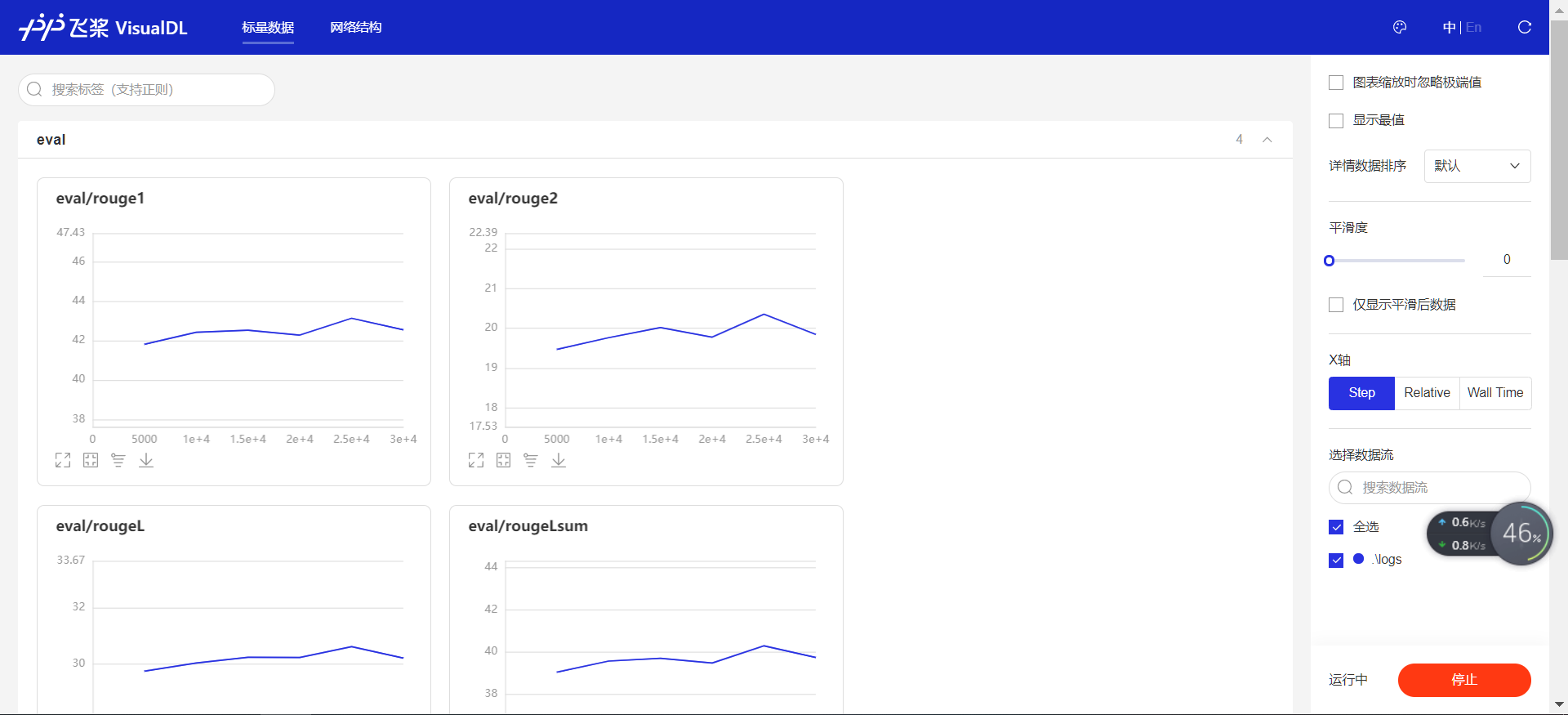Viewport: 1568px width, 715px height.
Task: Open the theme palette icon
Action: click(x=1400, y=27)
